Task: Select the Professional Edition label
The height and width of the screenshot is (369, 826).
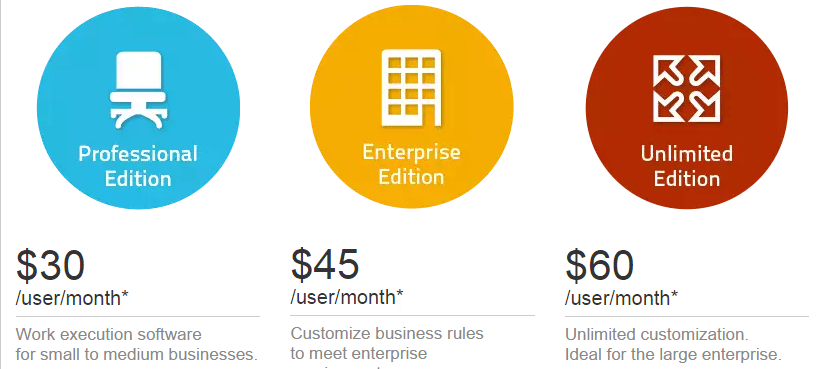Action: 138,166
